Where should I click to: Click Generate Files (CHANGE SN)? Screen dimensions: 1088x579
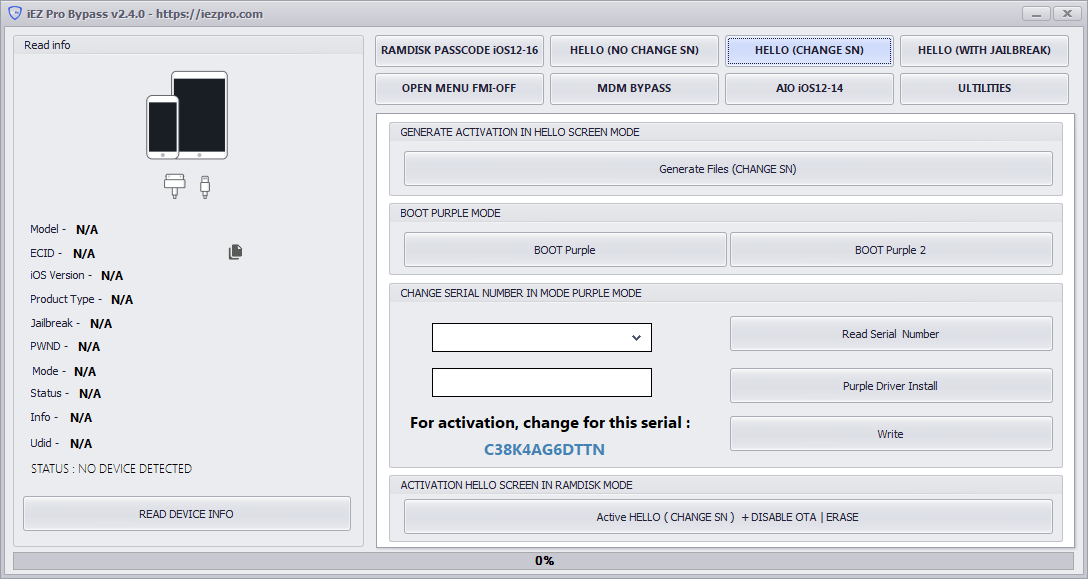727,168
